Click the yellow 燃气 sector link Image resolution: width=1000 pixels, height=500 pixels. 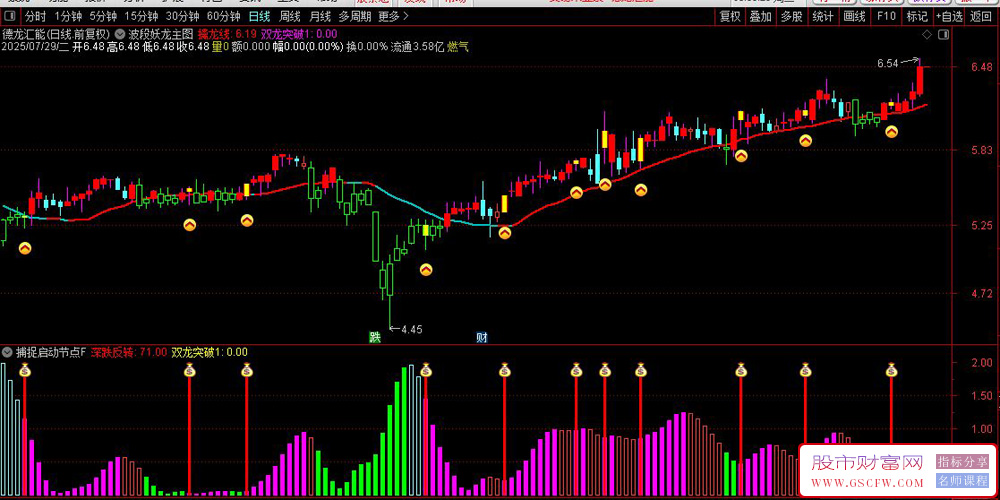(x=458, y=46)
